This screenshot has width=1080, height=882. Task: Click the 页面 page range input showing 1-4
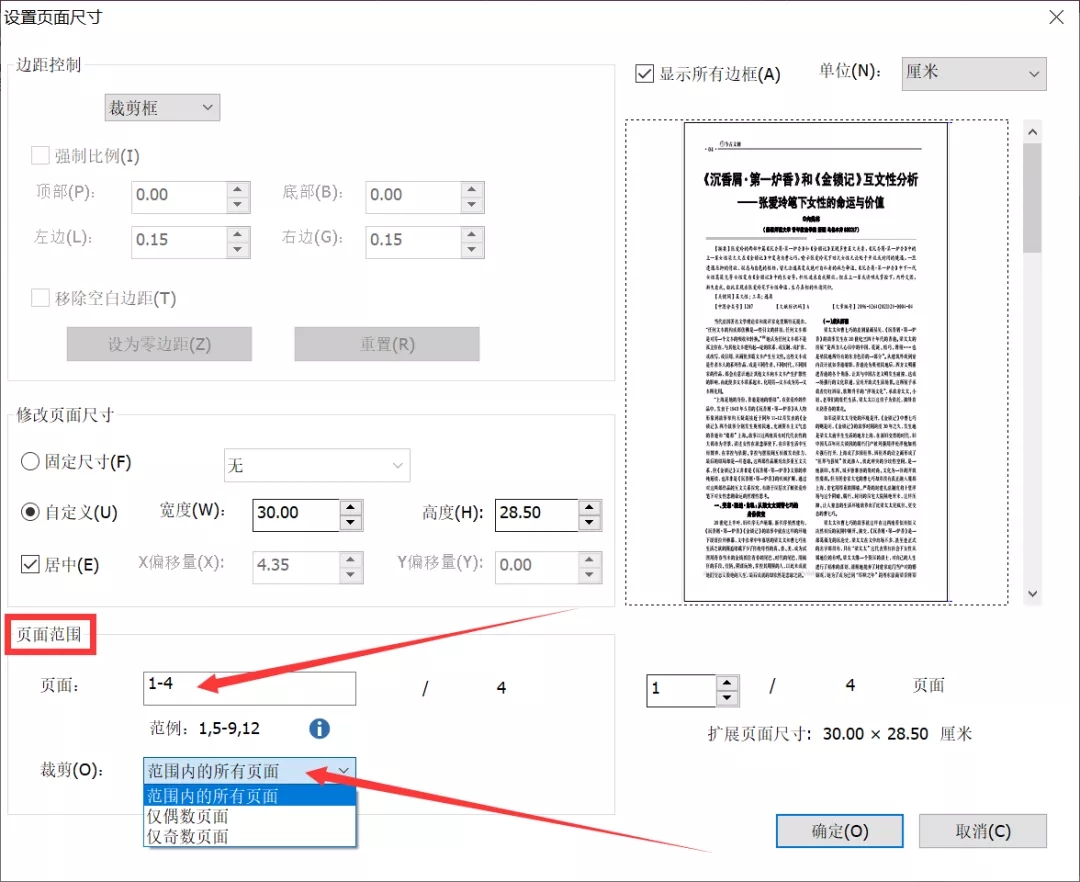point(248,688)
